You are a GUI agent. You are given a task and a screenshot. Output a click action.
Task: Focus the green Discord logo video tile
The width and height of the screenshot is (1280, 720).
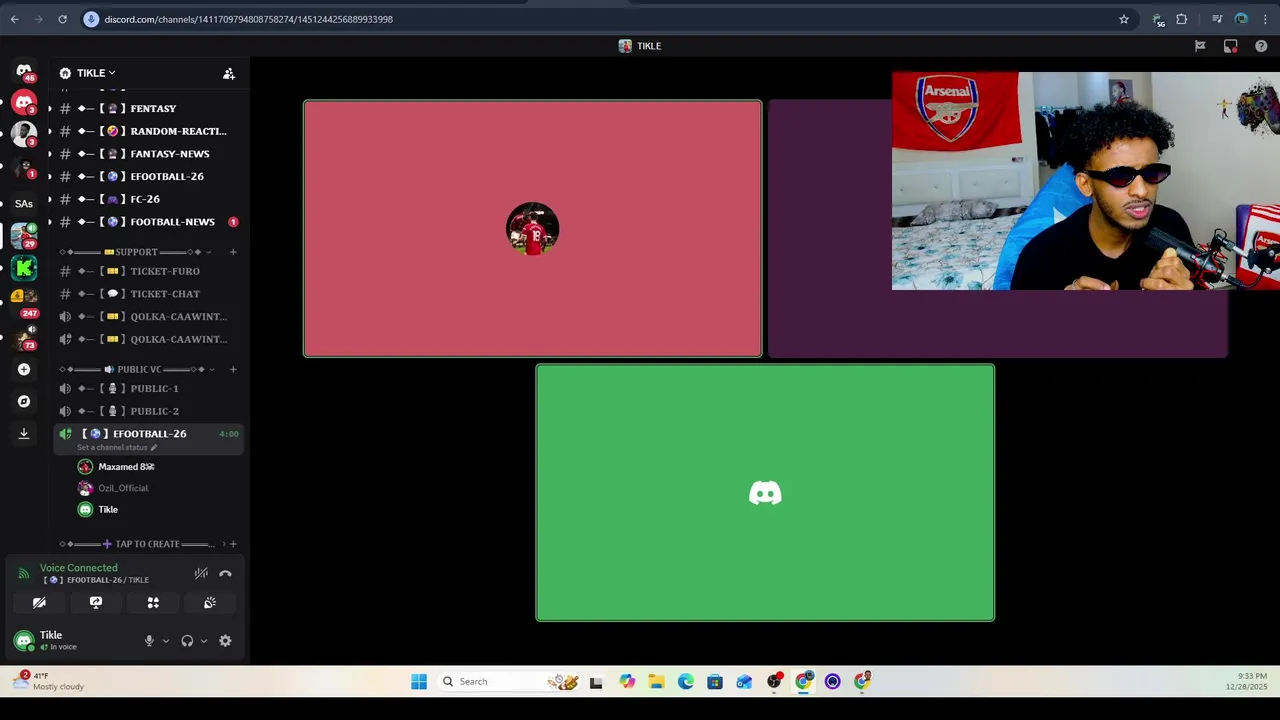(765, 493)
